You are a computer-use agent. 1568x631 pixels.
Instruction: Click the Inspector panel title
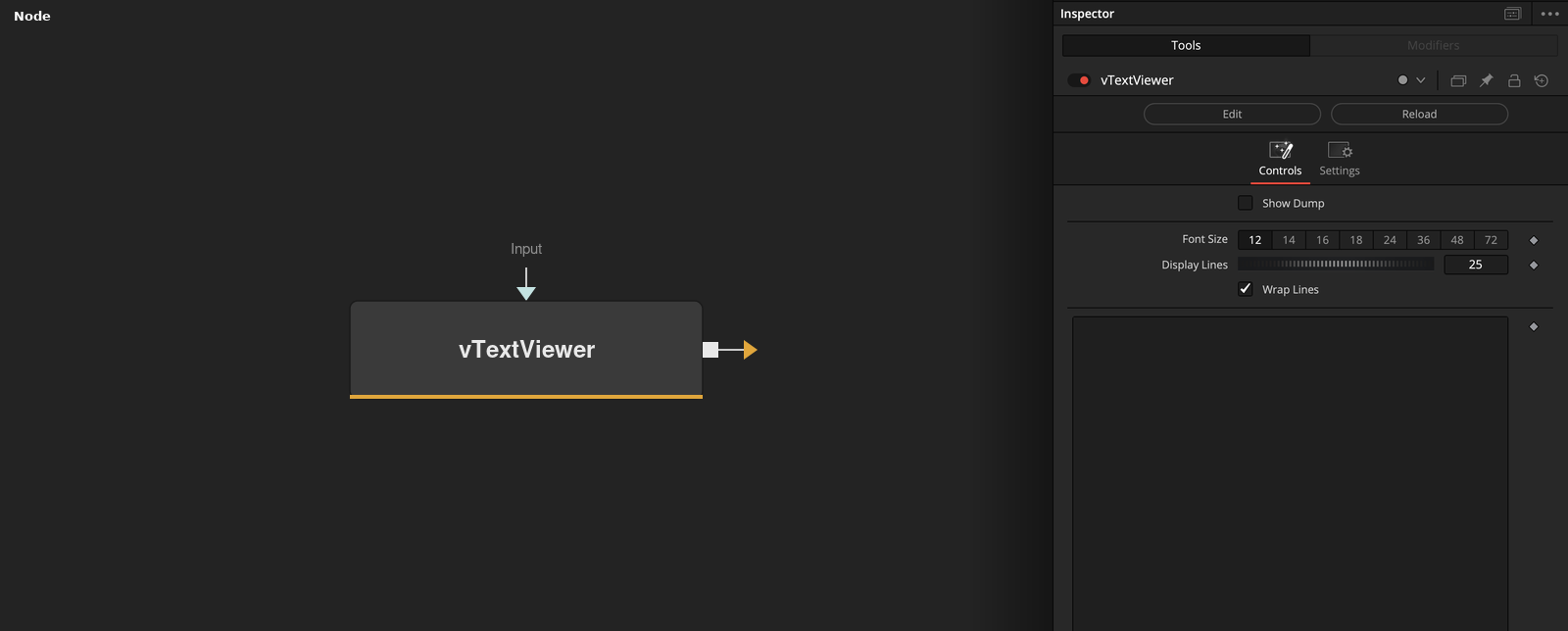pyautogui.click(x=1087, y=14)
